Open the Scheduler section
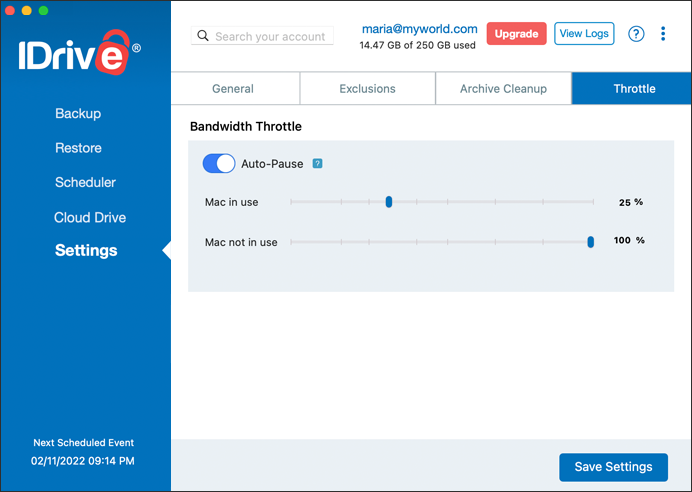The height and width of the screenshot is (492, 692). 86,182
